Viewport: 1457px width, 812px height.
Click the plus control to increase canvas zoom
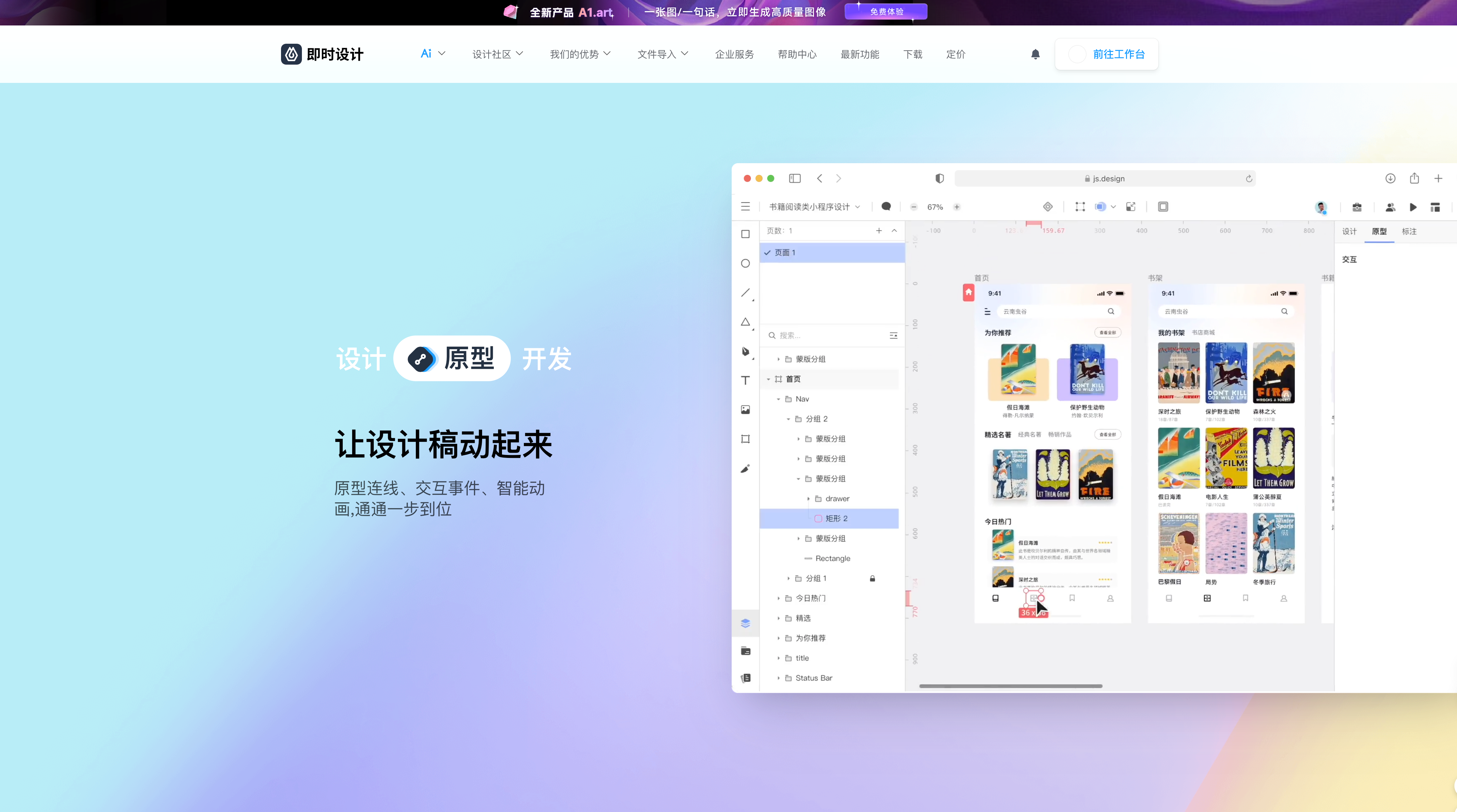coord(956,207)
